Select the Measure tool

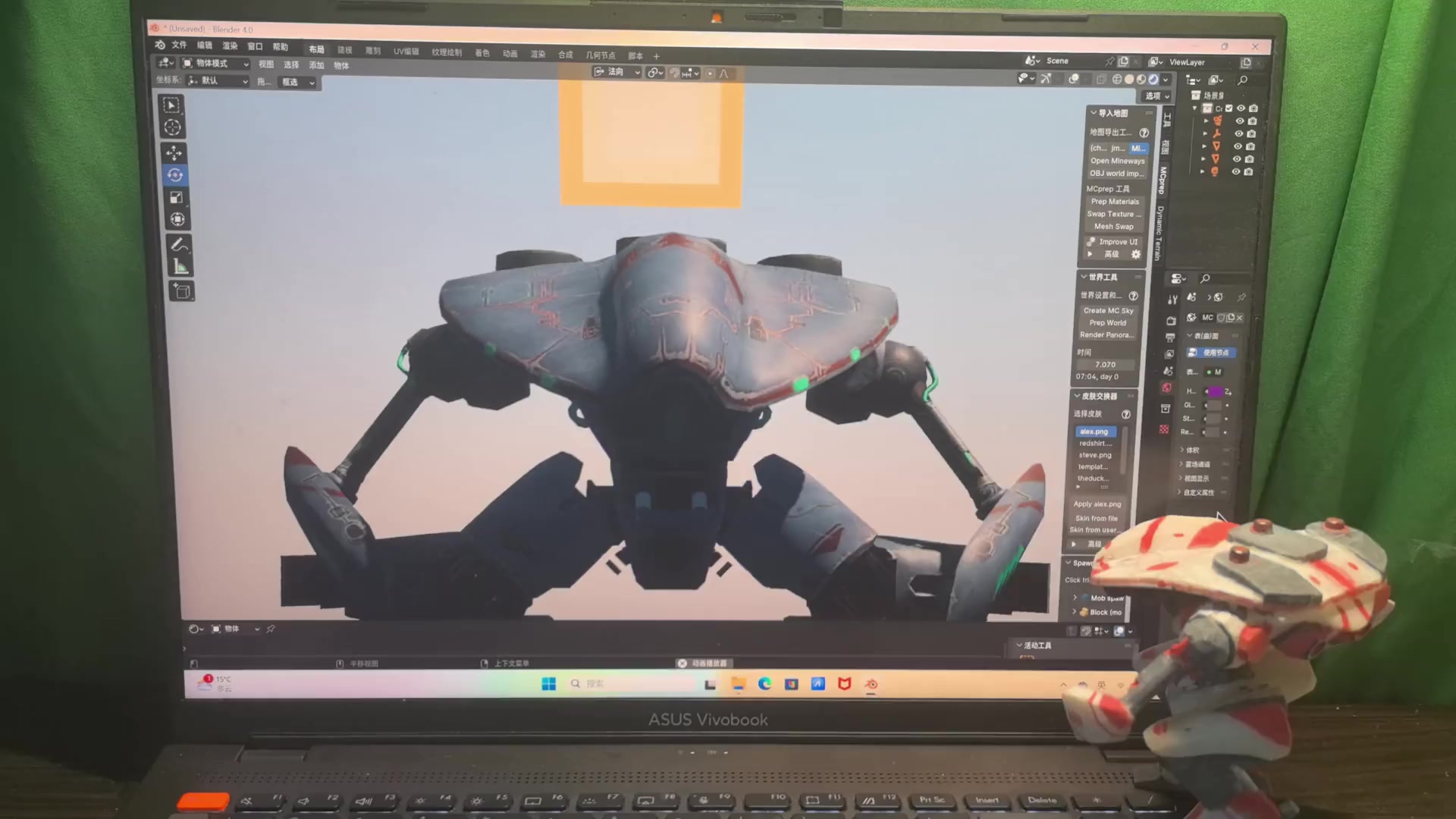[x=180, y=267]
